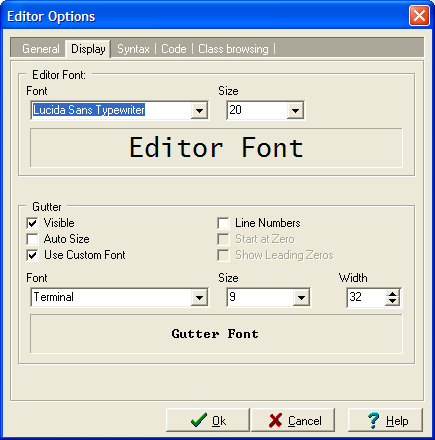Expand the Editor Font name dropdown
The height and width of the screenshot is (440, 435).
pyautogui.click(x=199, y=110)
